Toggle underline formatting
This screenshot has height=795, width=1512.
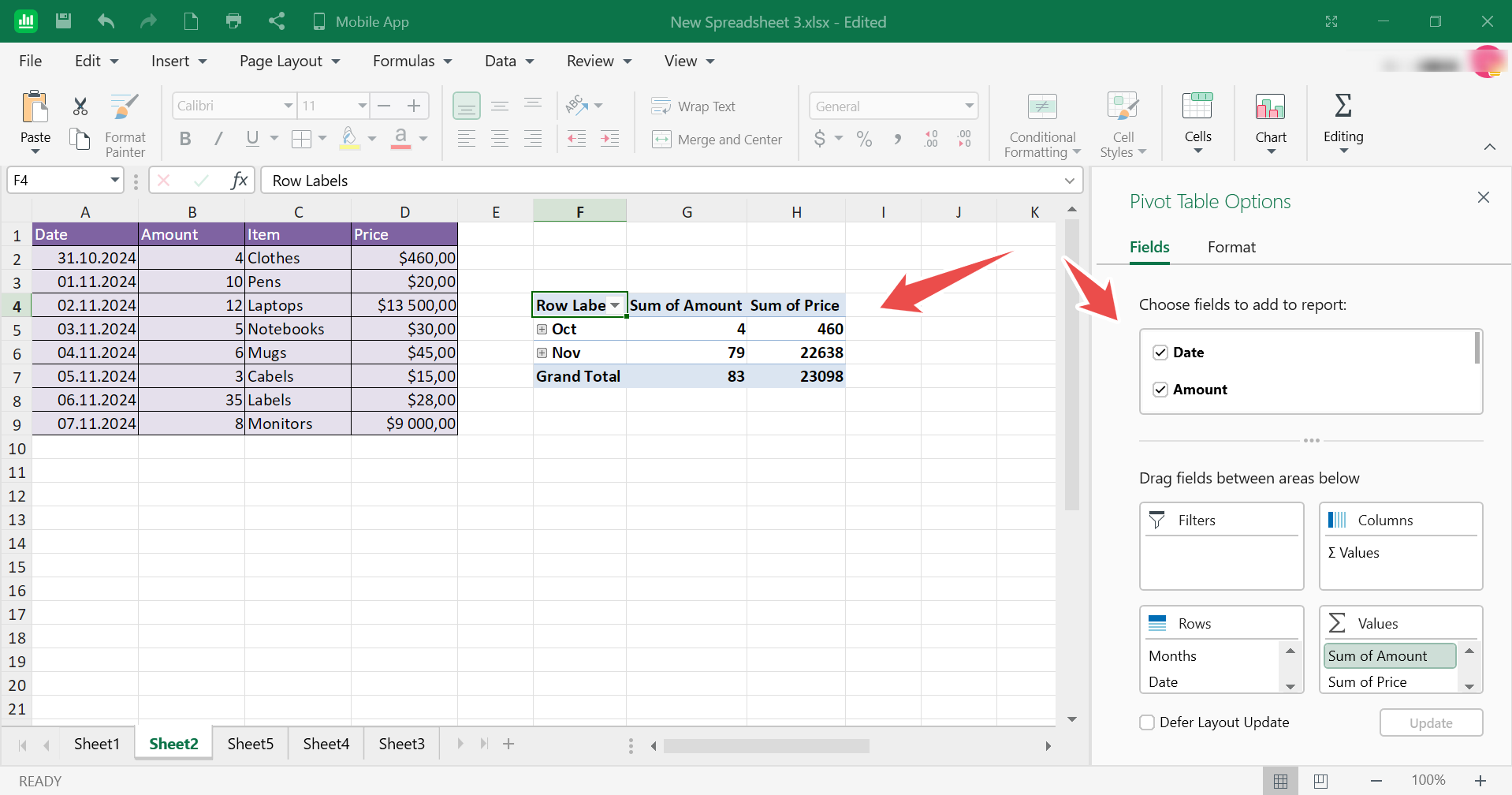click(x=252, y=139)
